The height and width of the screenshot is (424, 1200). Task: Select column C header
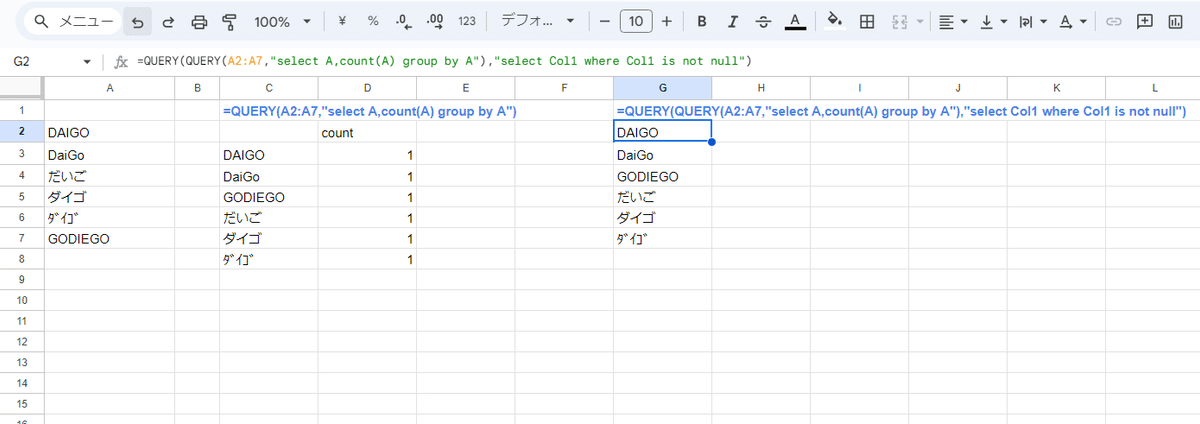click(x=269, y=89)
